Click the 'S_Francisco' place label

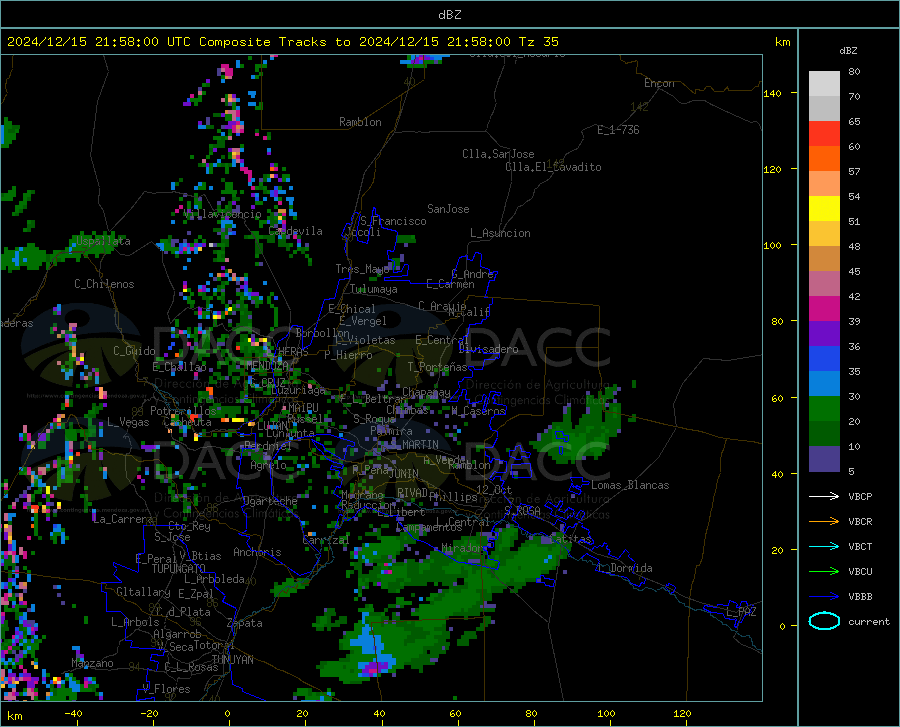pos(393,221)
